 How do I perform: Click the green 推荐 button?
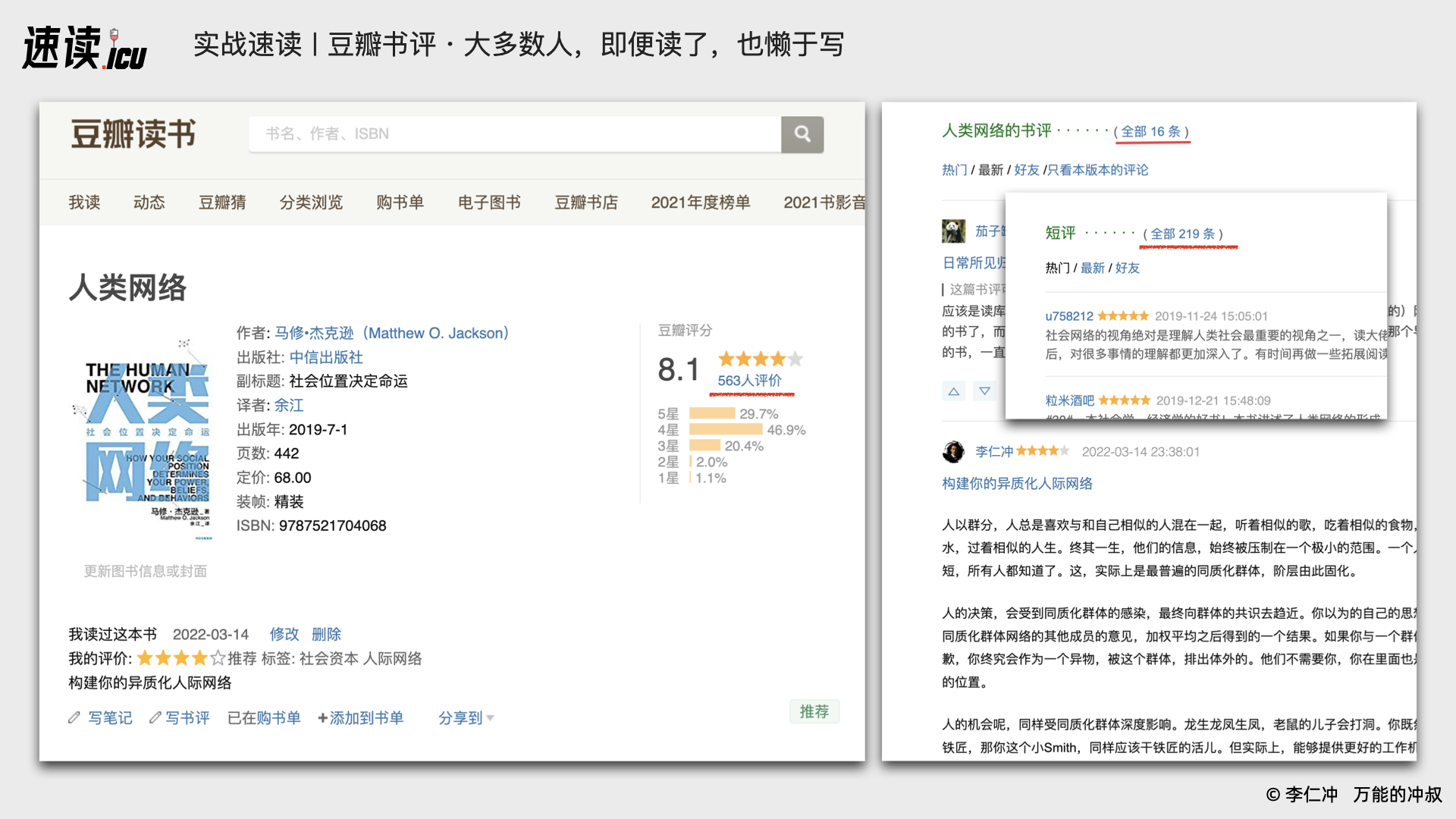click(814, 711)
